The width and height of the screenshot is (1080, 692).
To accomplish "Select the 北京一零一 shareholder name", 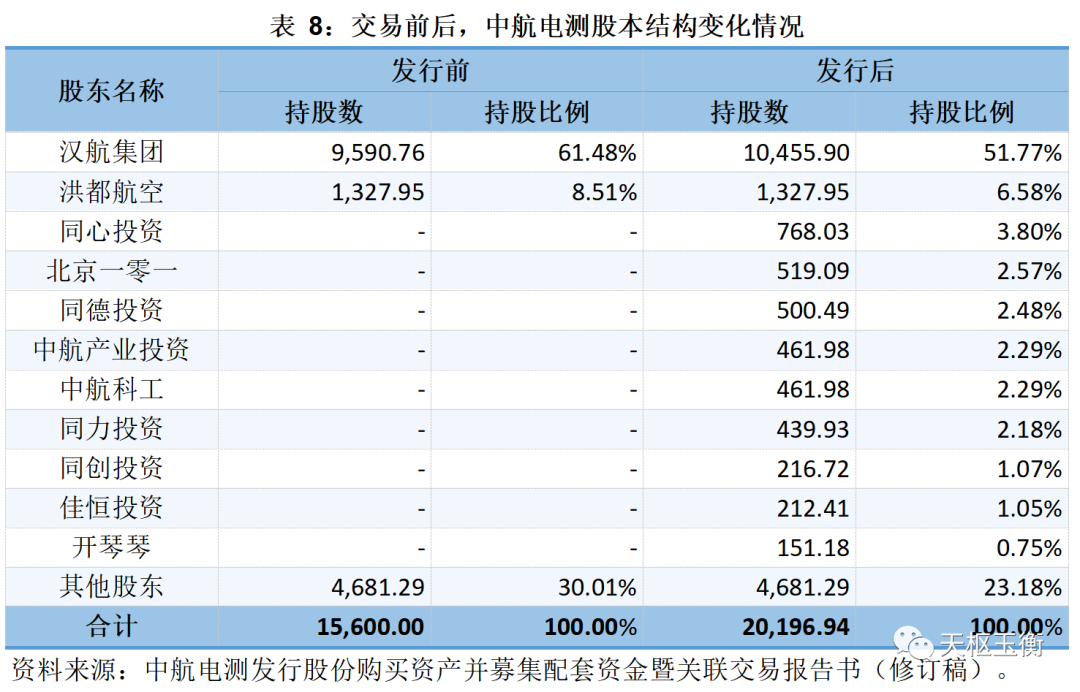I will click(x=111, y=271).
